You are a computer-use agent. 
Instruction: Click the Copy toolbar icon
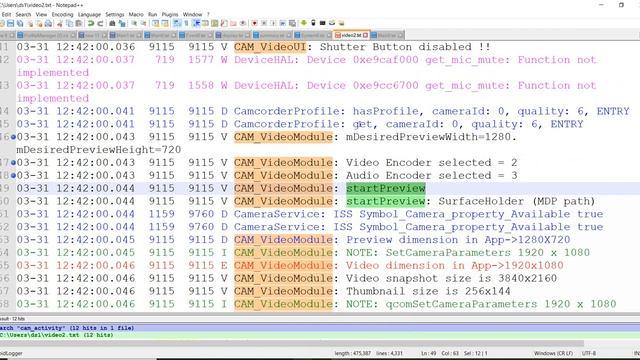click(70, 23)
